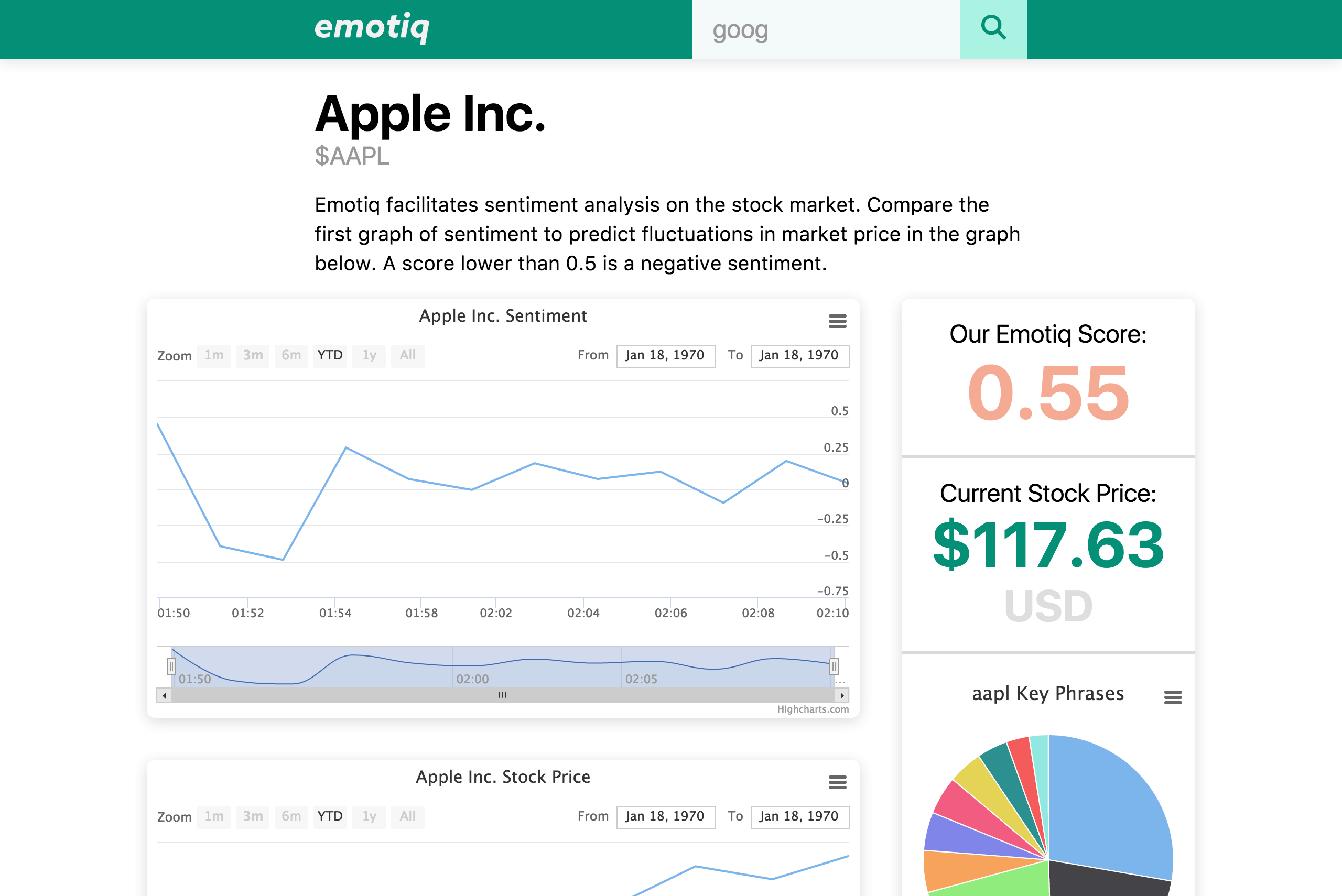The width and height of the screenshot is (1342, 896).
Task: Click the navigator right scroll arrow
Action: click(842, 695)
